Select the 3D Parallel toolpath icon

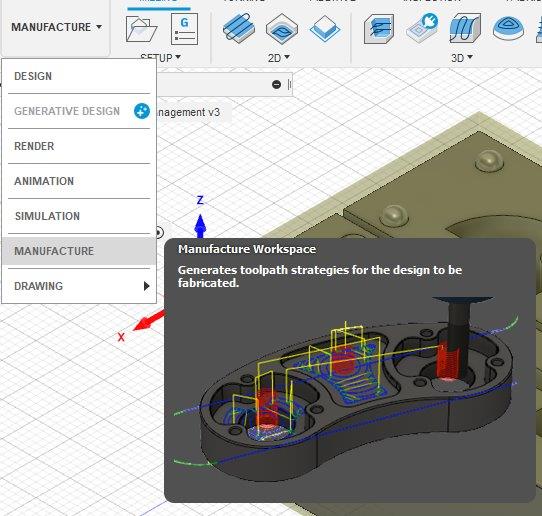coord(465,28)
